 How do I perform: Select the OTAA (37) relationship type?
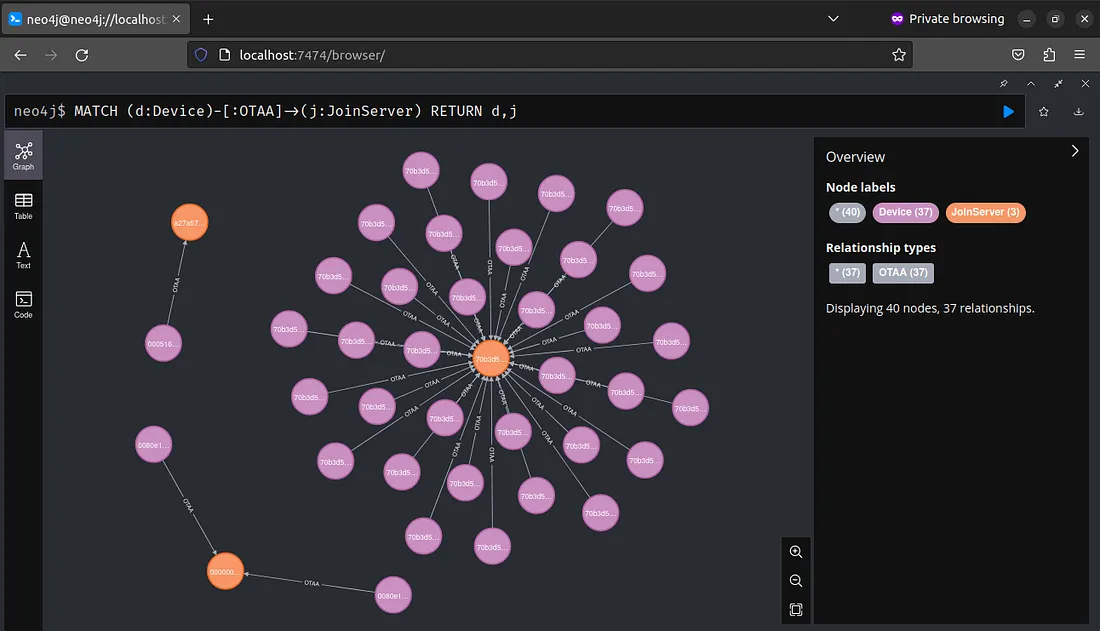(x=902, y=272)
